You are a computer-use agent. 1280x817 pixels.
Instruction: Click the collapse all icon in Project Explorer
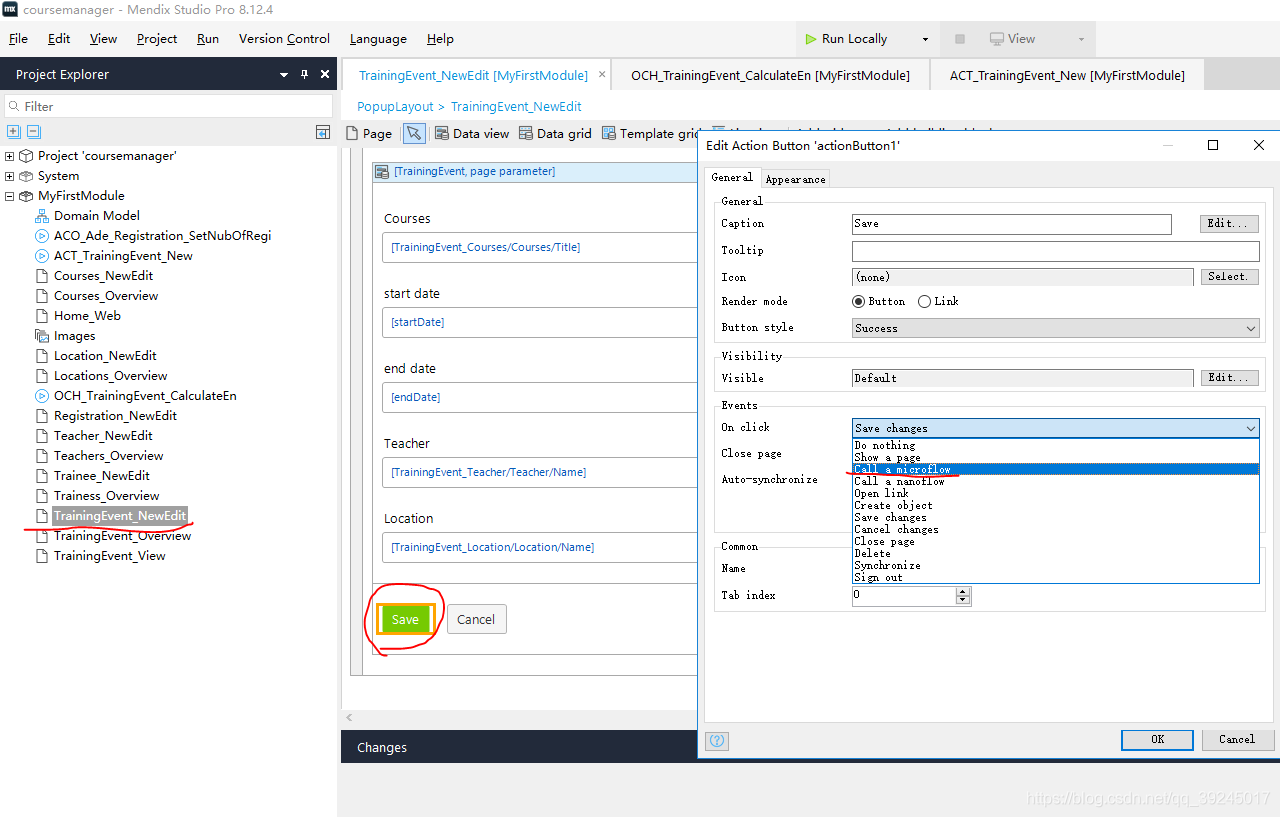pos(33,131)
